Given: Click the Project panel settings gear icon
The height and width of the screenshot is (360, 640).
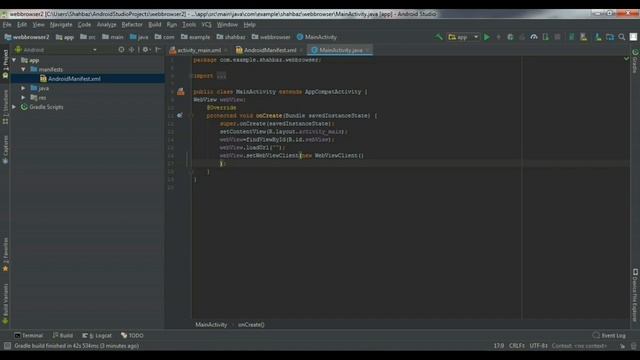Looking at the screenshot, I should click(145, 50).
